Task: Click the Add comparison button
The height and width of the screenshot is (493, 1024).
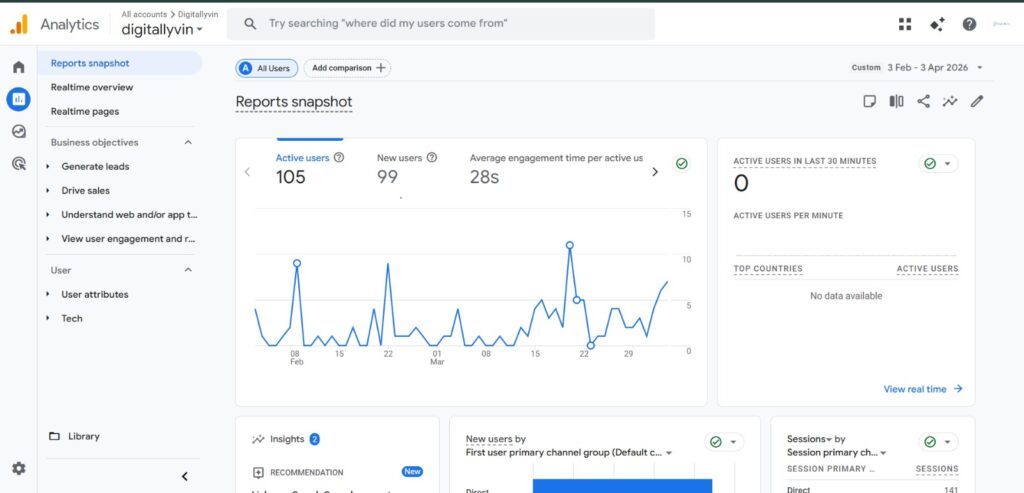Action: 347,68
